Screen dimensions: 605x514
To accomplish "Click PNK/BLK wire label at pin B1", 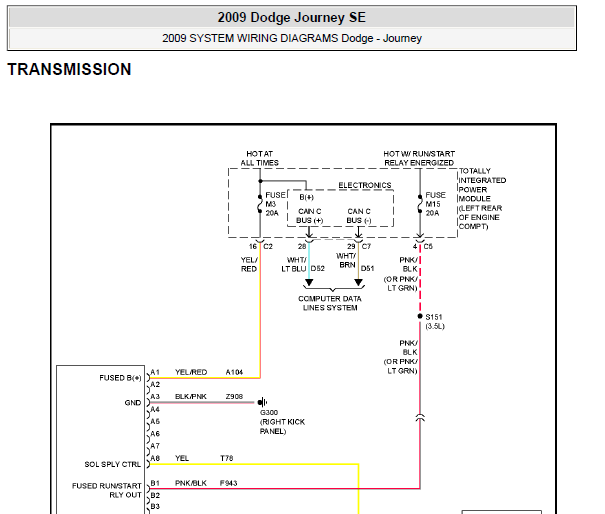I will pyautogui.click(x=191, y=483).
